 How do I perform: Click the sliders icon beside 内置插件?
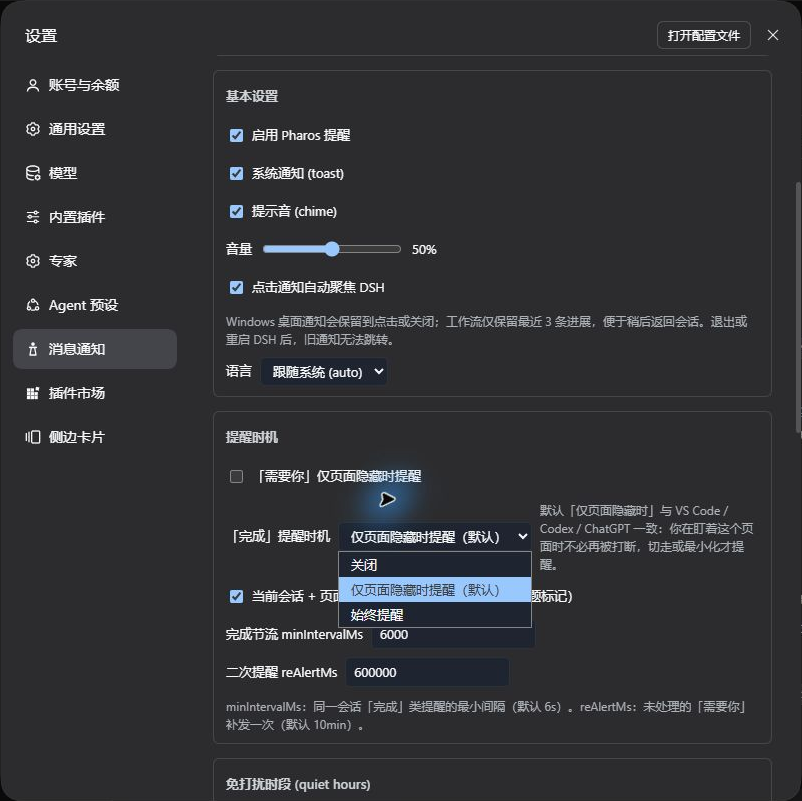pyautogui.click(x=33, y=217)
